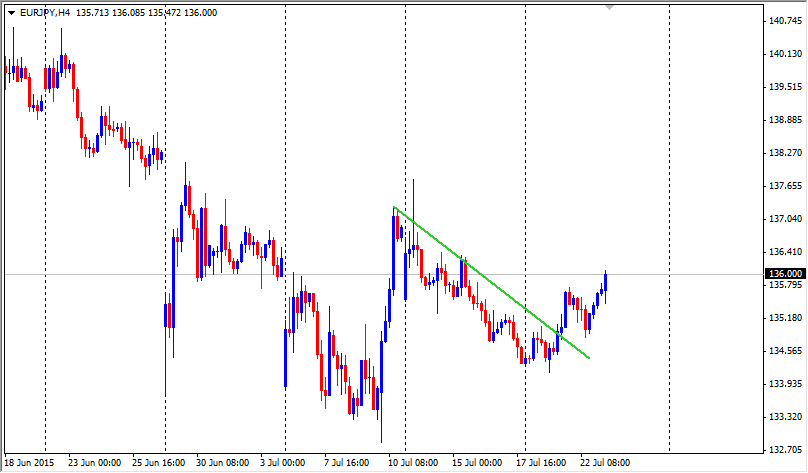Click the 23 Jun 00:00 time label

click(x=95, y=463)
